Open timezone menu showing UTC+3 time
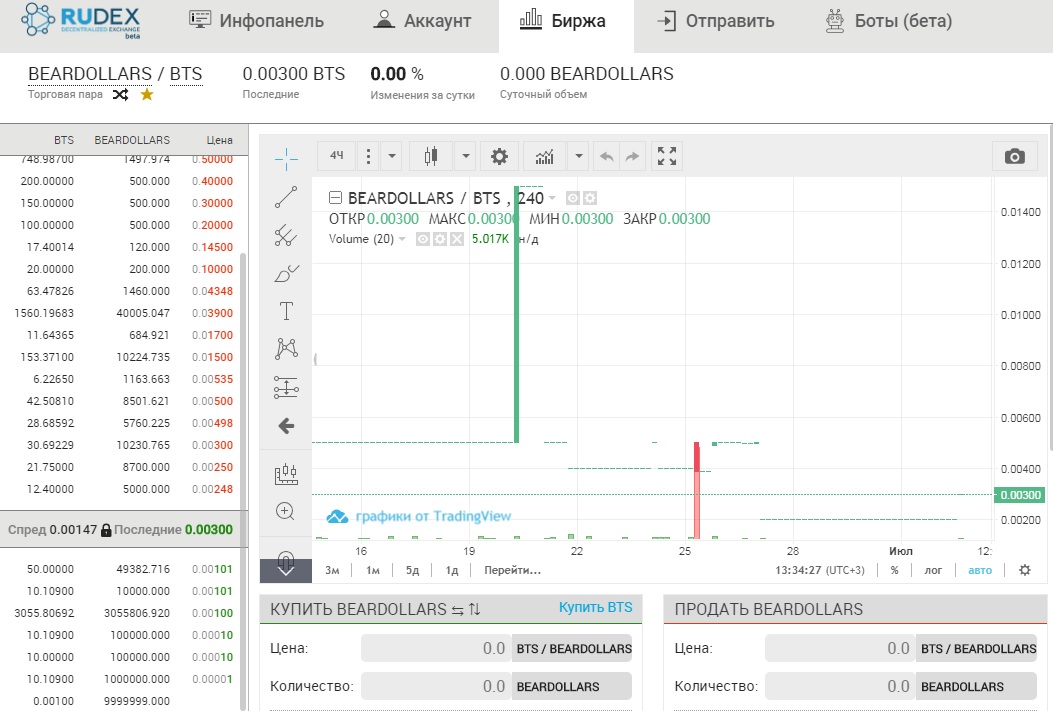Viewport: 1053px width, 711px height. pos(820,570)
